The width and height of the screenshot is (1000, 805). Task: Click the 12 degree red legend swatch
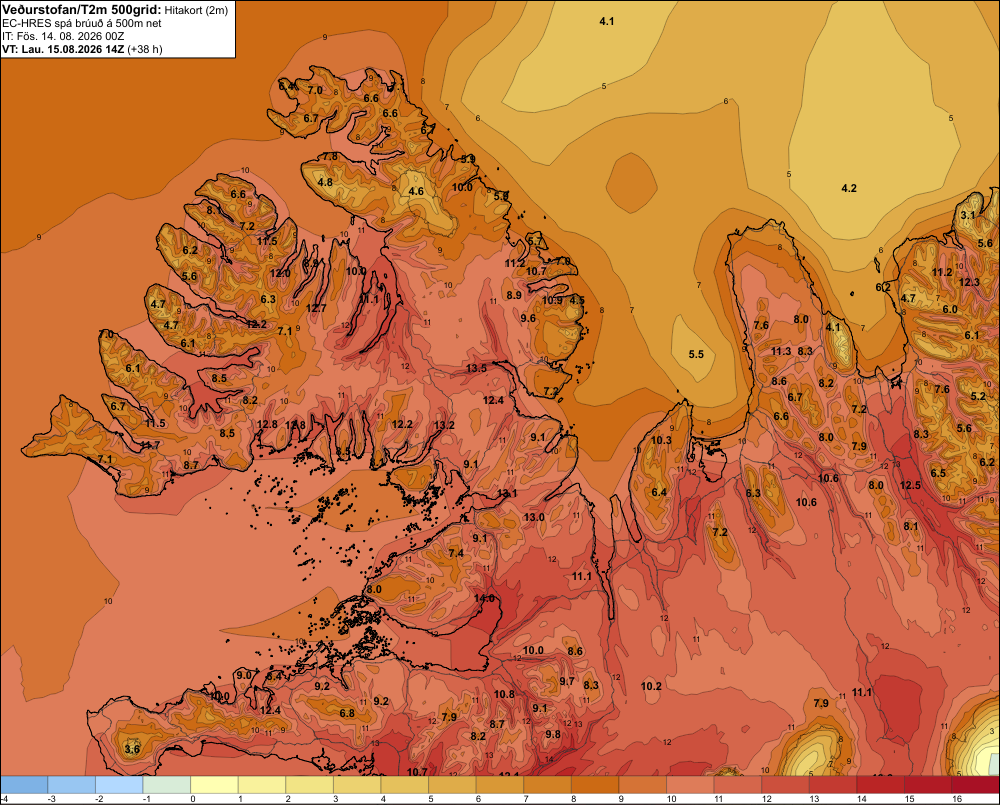[x=786, y=785]
